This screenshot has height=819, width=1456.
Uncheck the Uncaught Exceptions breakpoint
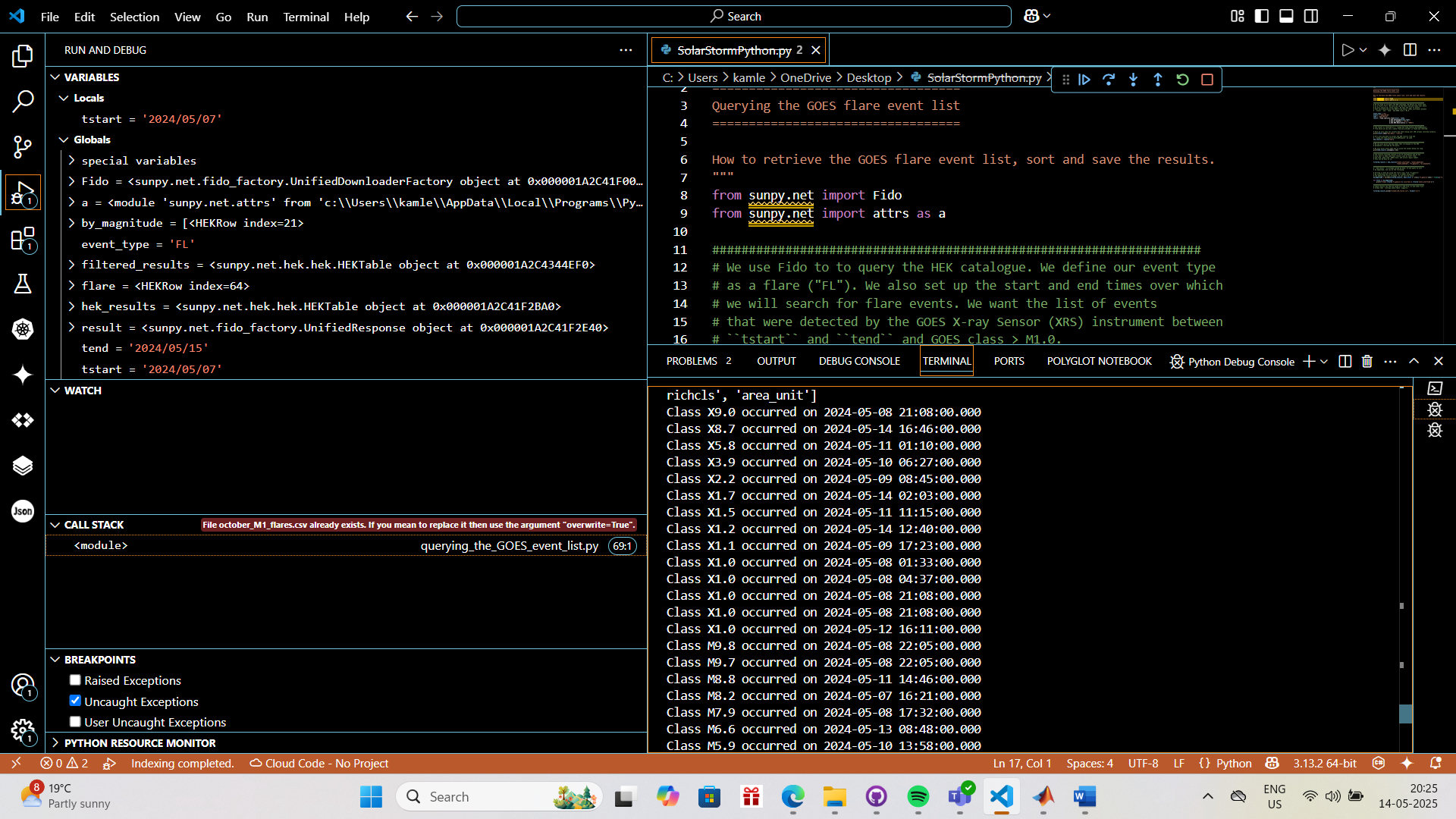pos(75,701)
